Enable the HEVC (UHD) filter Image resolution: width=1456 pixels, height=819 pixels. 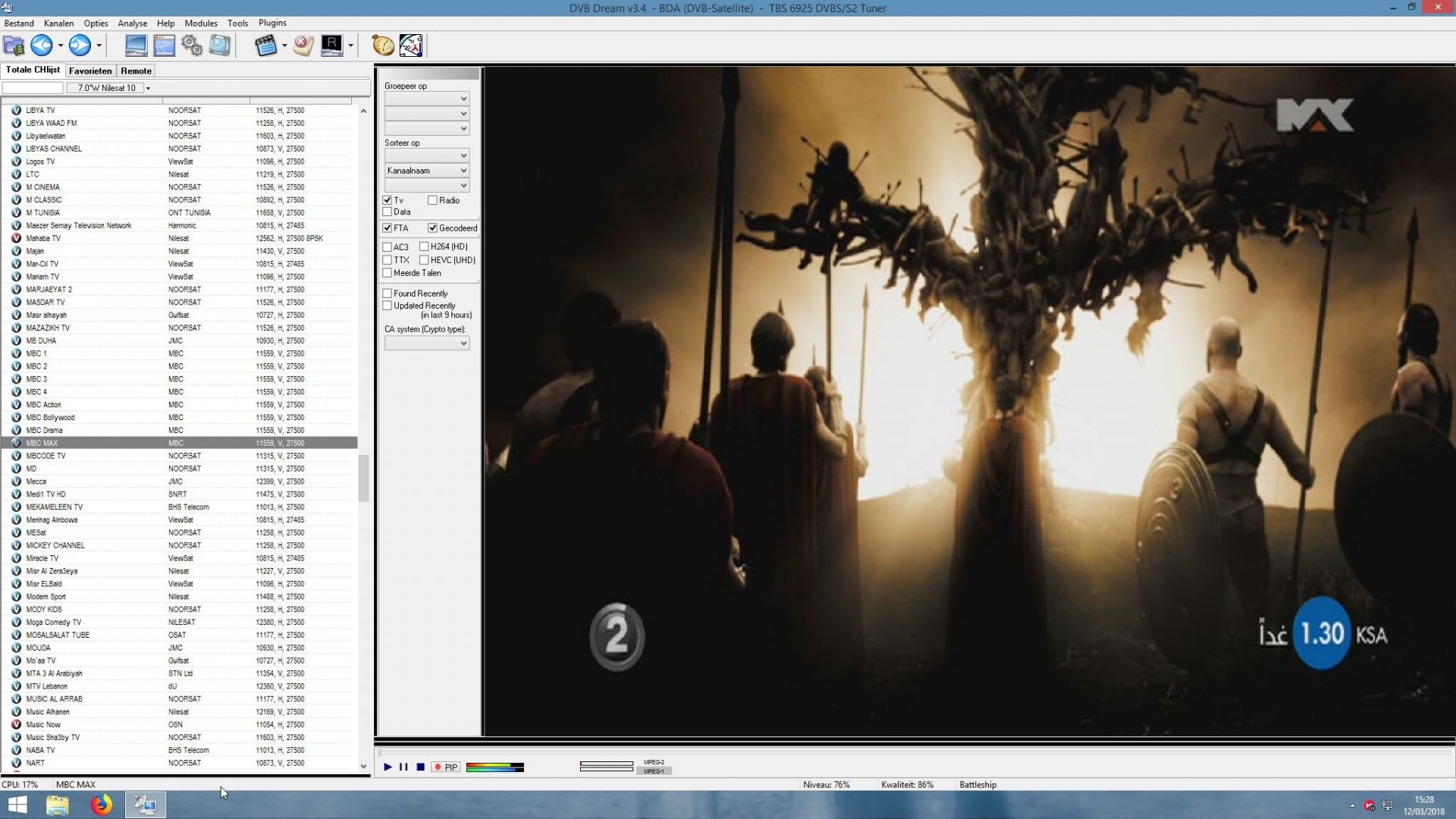click(x=425, y=260)
